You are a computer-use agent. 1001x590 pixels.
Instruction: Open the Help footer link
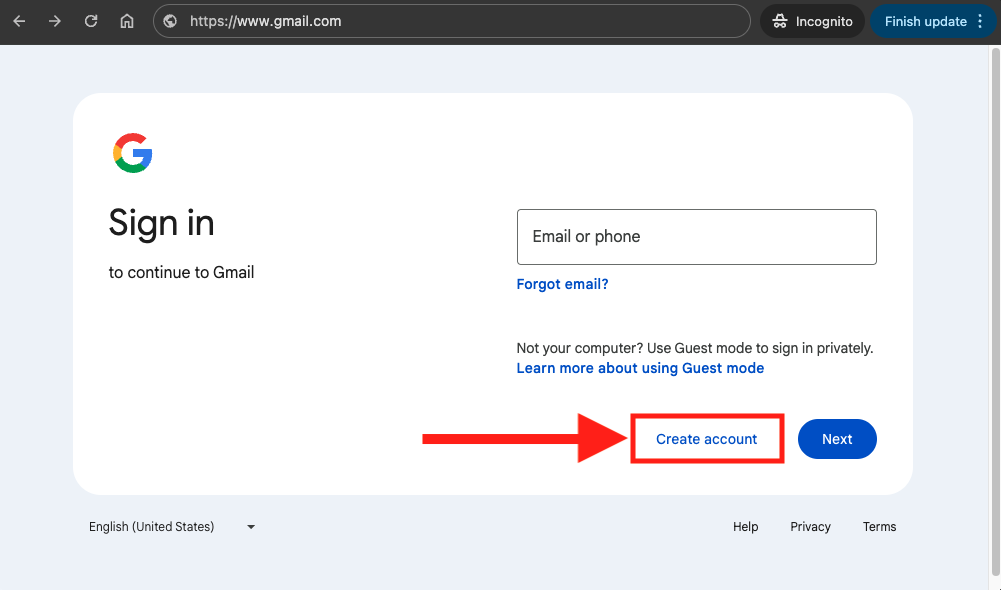click(x=746, y=527)
